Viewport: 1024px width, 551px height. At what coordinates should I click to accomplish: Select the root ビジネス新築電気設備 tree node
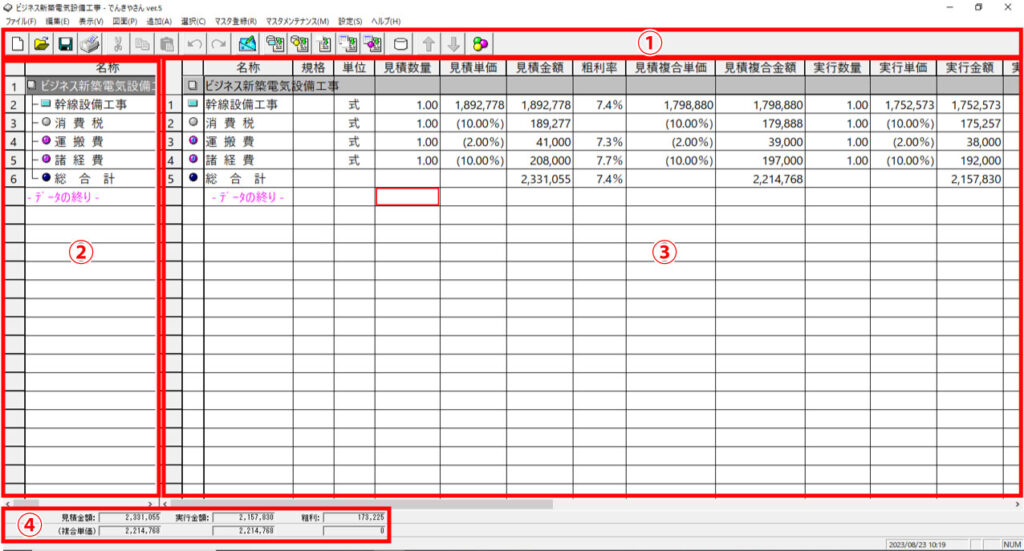tap(95, 86)
